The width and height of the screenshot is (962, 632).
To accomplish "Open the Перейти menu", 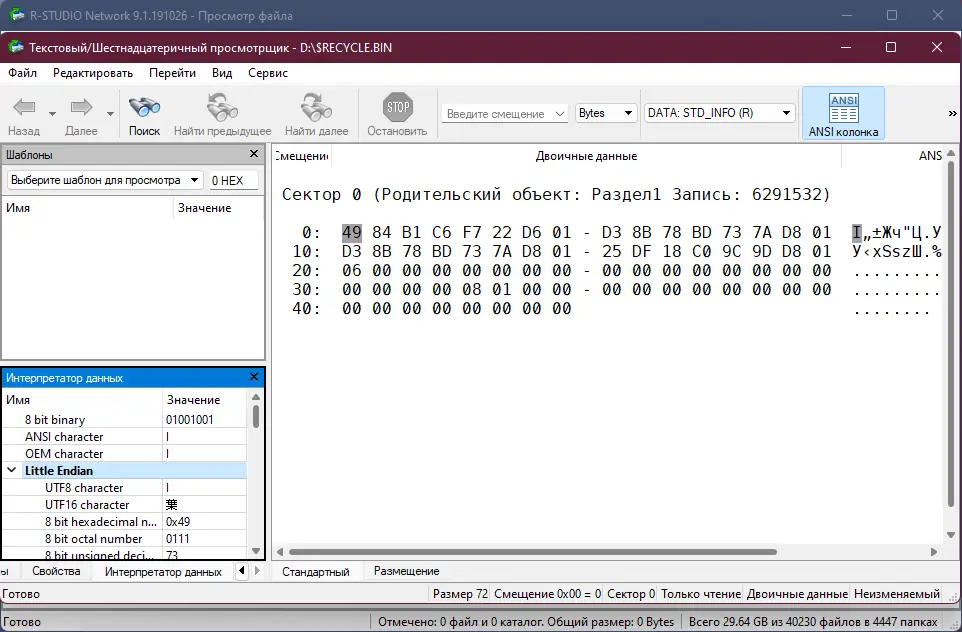I will (172, 73).
